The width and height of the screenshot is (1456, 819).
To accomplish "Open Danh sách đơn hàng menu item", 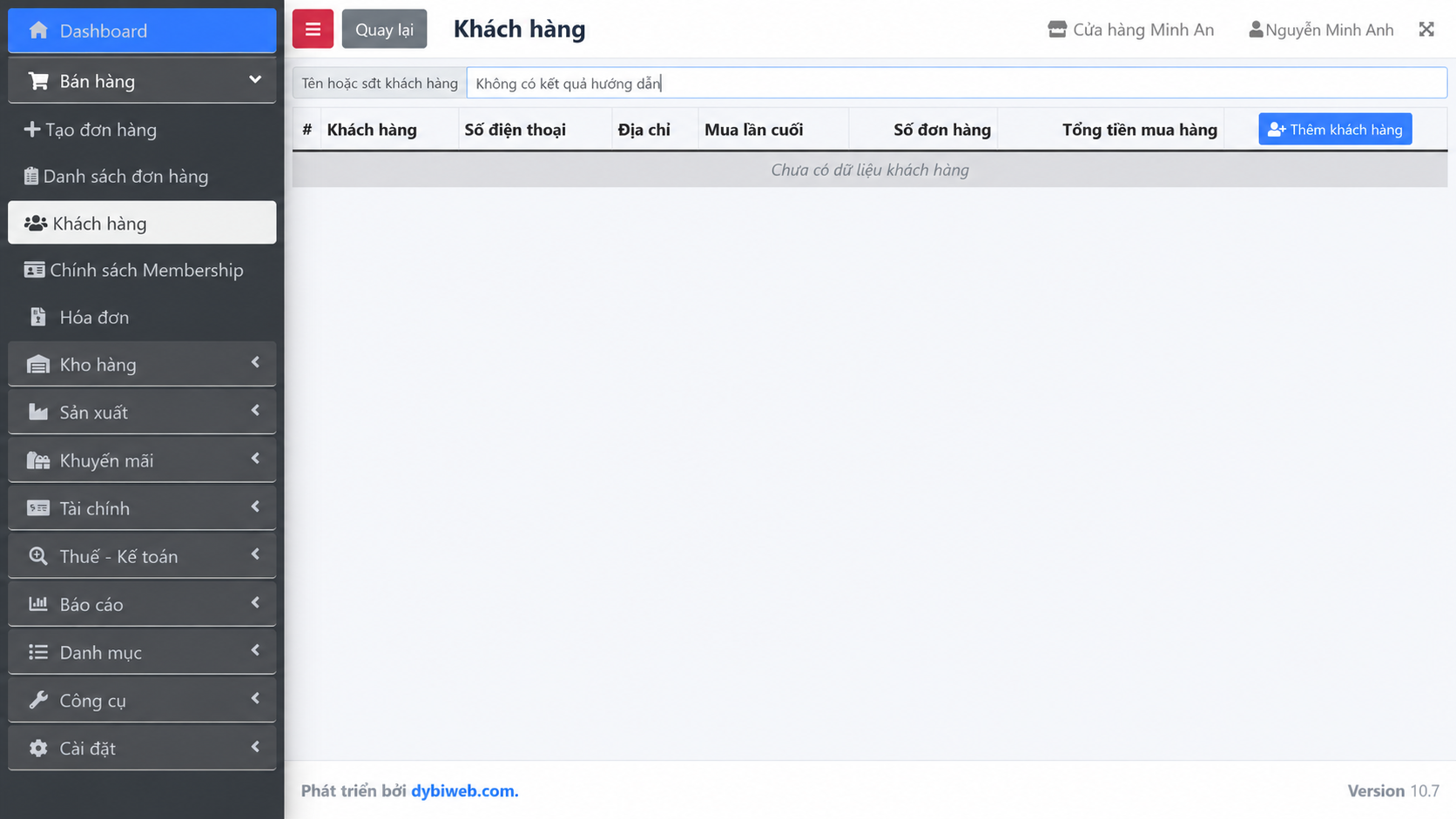I will (142, 177).
